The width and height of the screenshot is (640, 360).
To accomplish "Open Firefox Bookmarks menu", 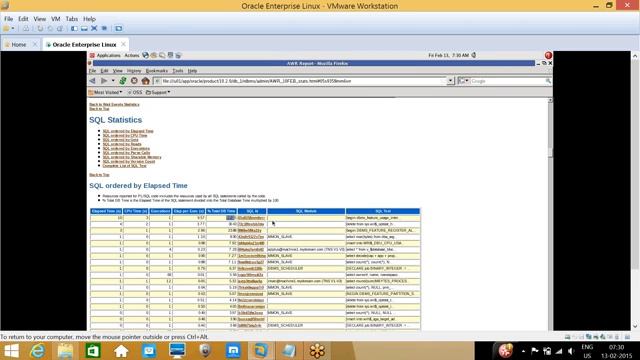I will pyautogui.click(x=157, y=71).
